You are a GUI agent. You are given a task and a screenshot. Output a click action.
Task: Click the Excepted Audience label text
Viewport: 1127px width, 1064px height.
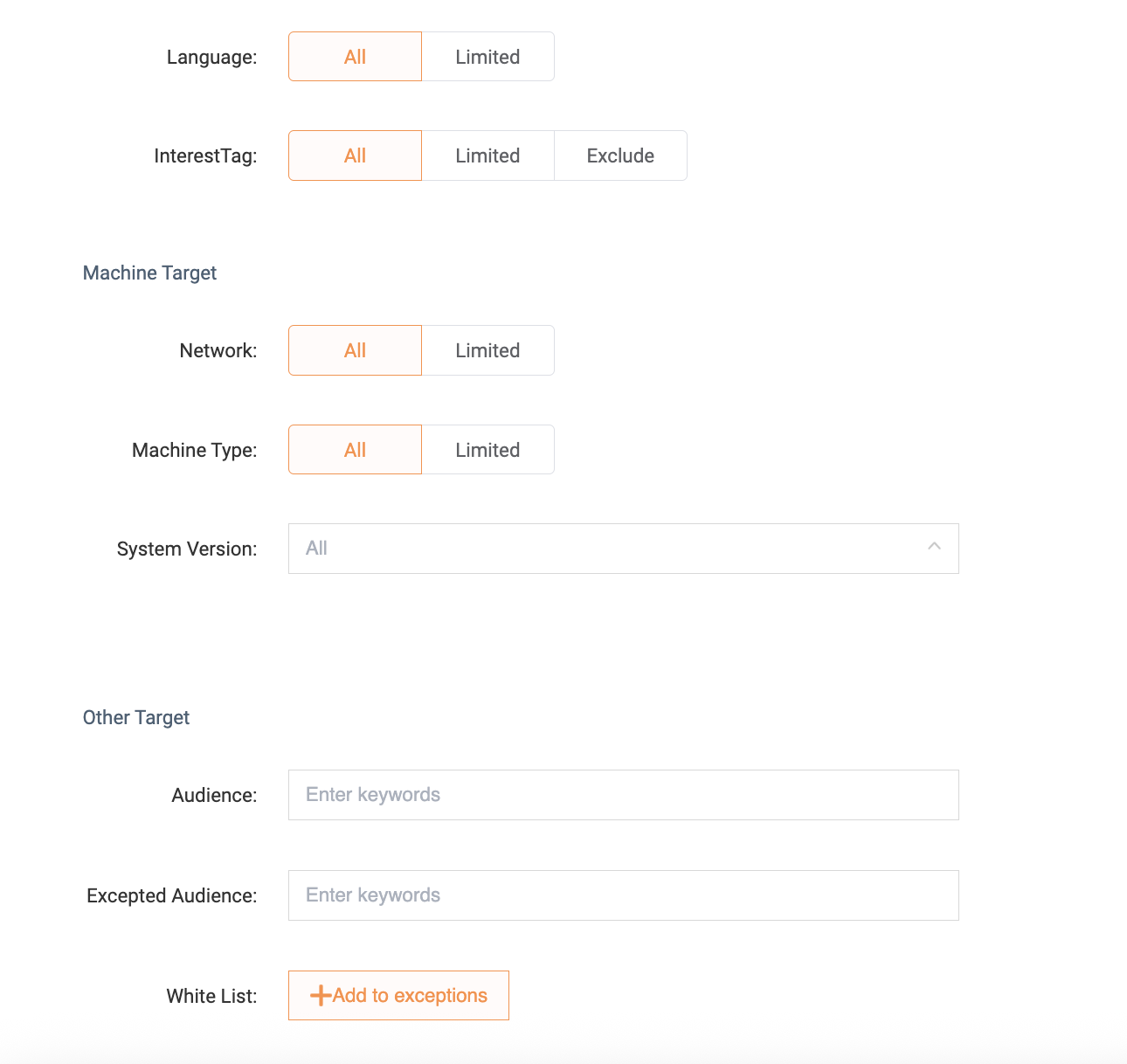171,896
